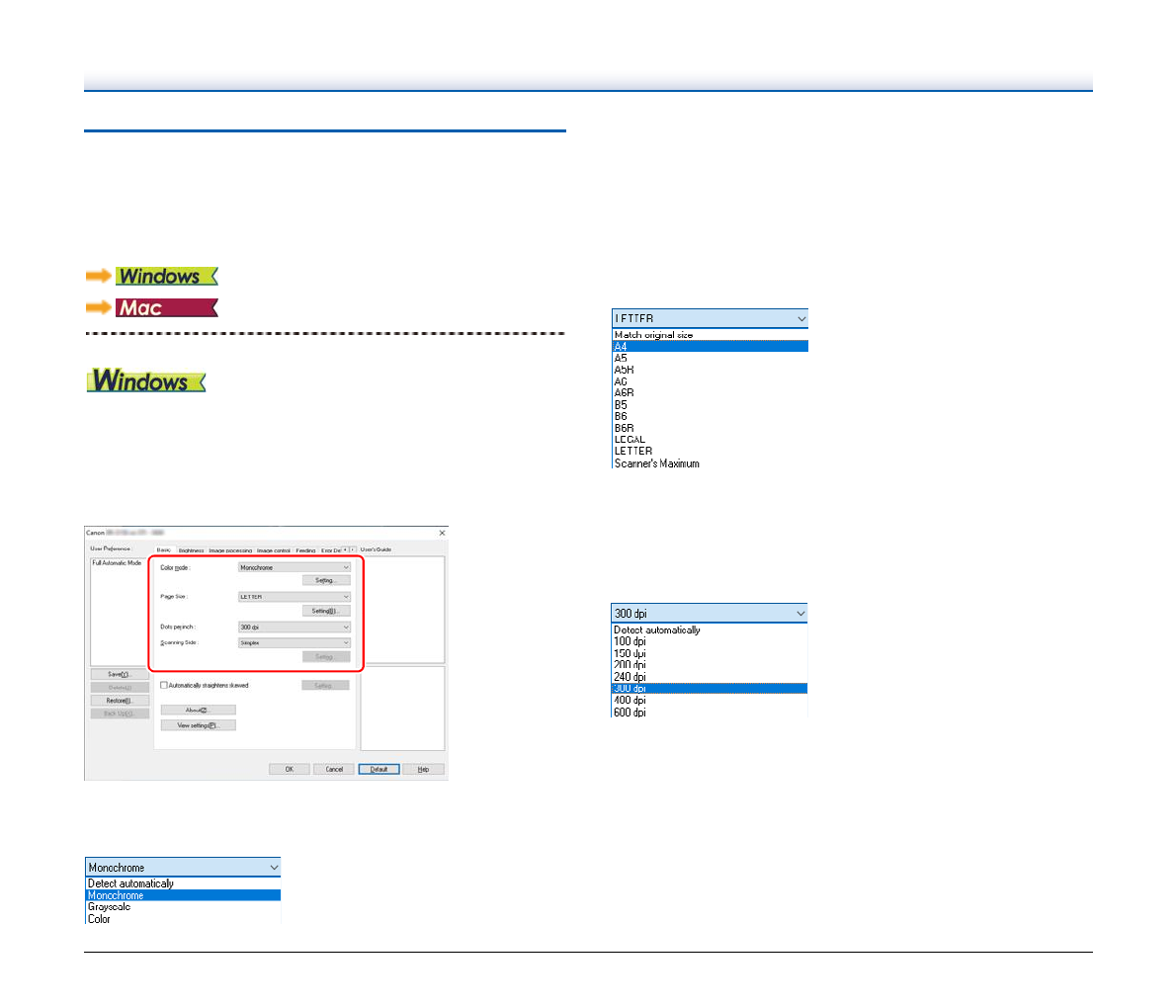Viewport: 1176px width, 1008px height.
Task: Click the tab scroll left arrow
Action: point(345,549)
